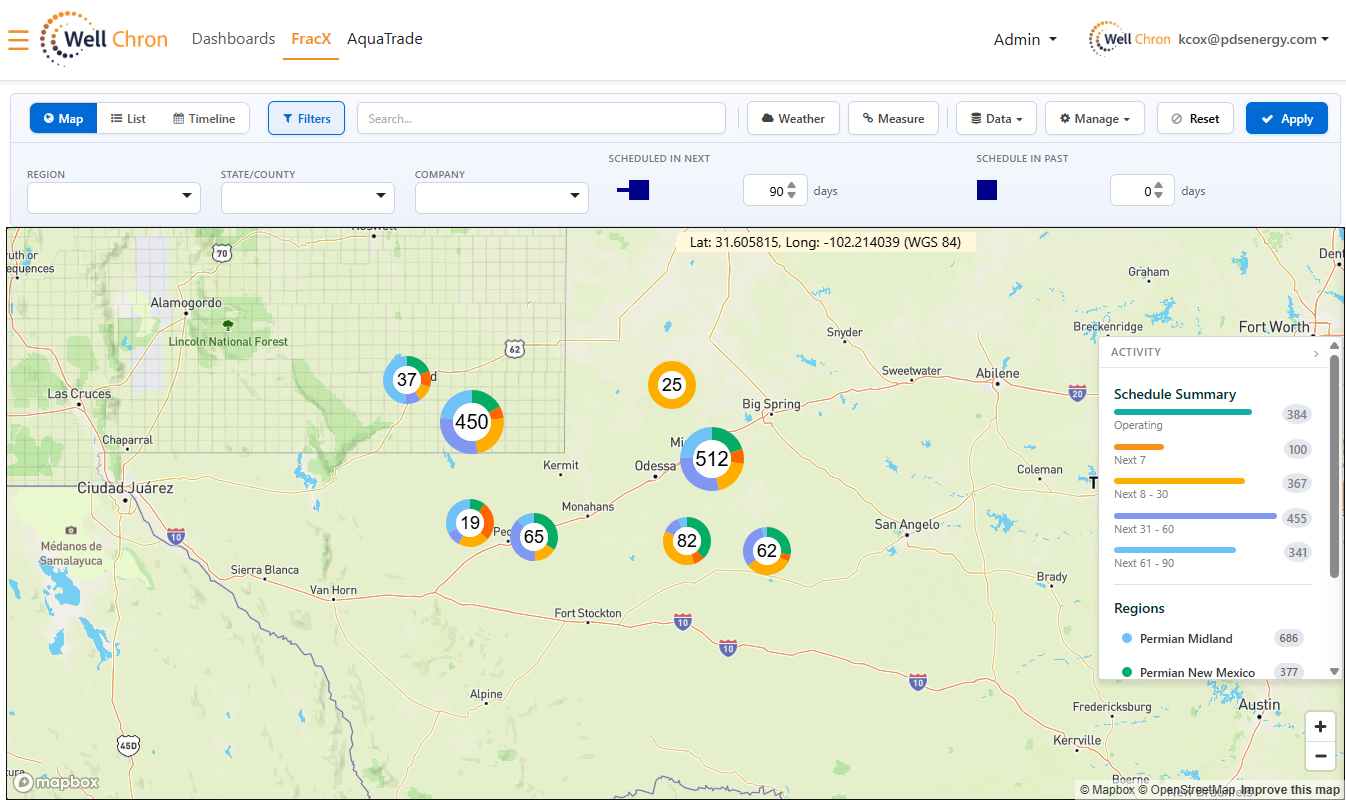Open the Manage dropdown

coord(1095,118)
